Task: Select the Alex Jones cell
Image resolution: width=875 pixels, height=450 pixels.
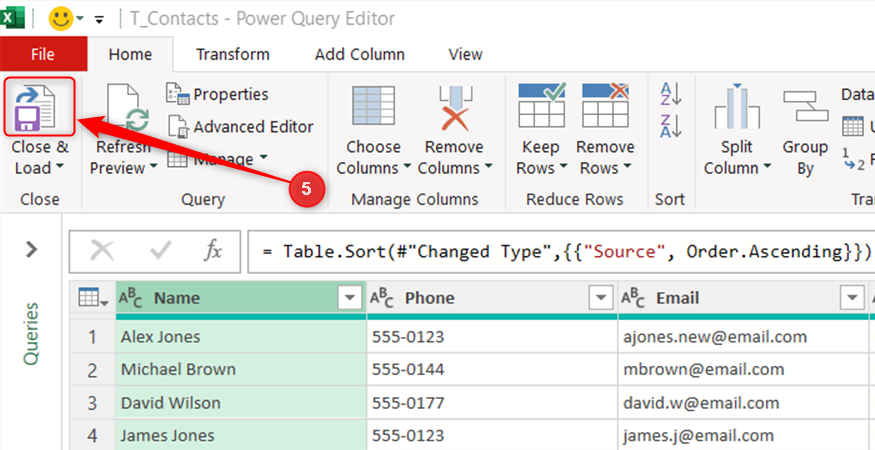Action: click(x=241, y=337)
